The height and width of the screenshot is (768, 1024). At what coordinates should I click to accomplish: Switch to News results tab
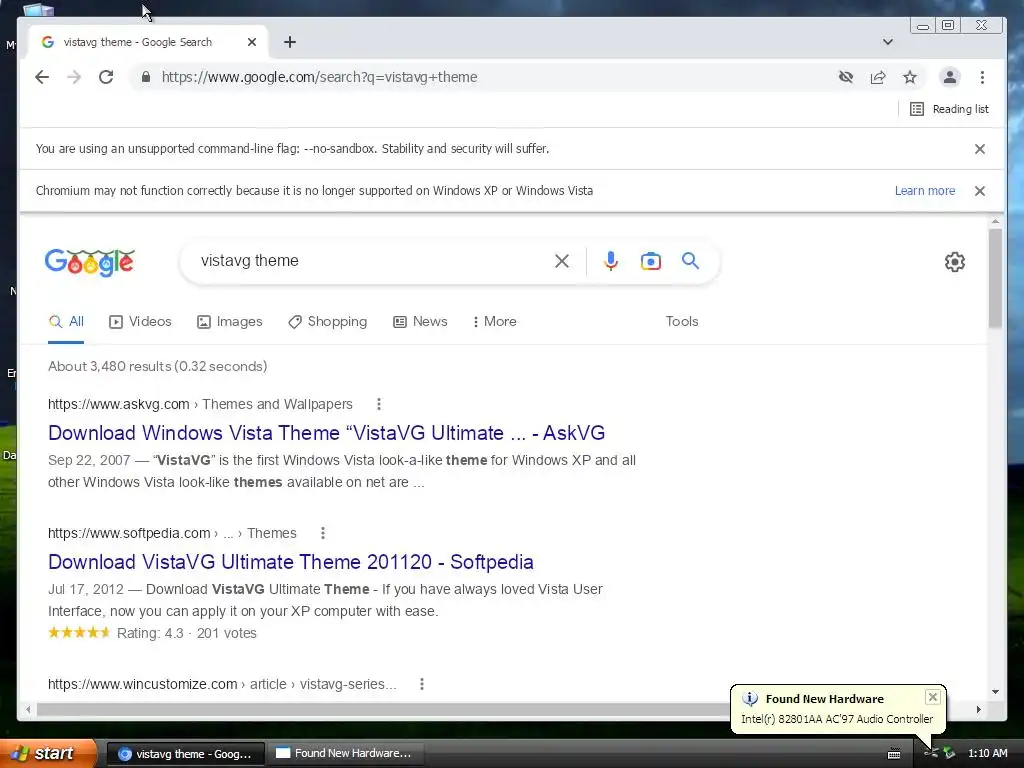coord(420,321)
